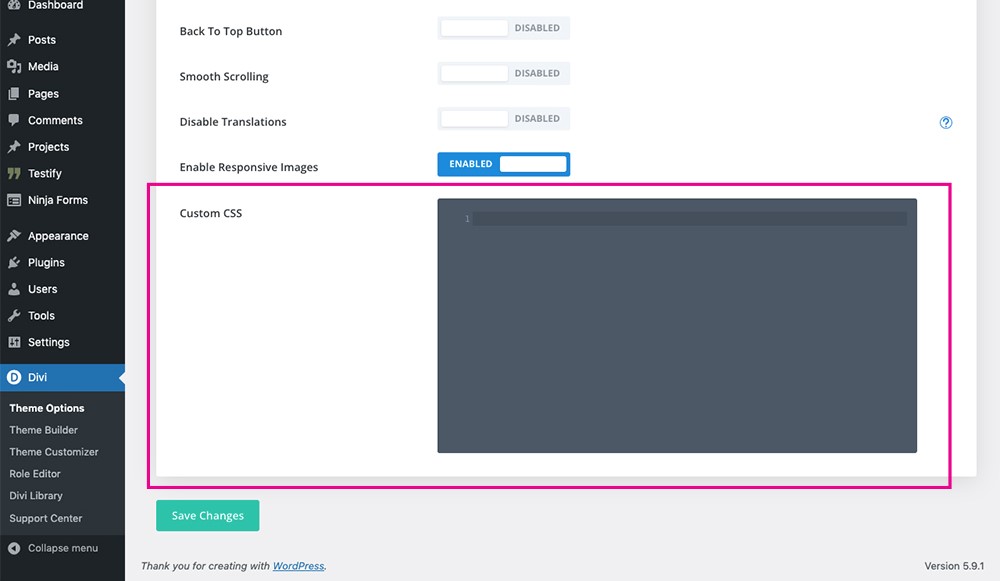
Task: Click the Tools wrench icon
Action: click(x=14, y=316)
